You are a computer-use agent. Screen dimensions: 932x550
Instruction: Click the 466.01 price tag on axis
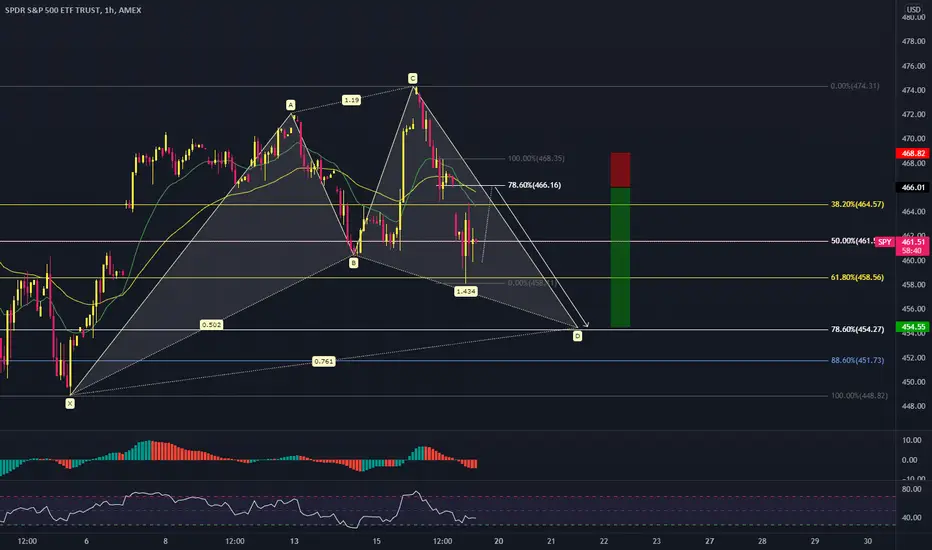pyautogui.click(x=912, y=187)
